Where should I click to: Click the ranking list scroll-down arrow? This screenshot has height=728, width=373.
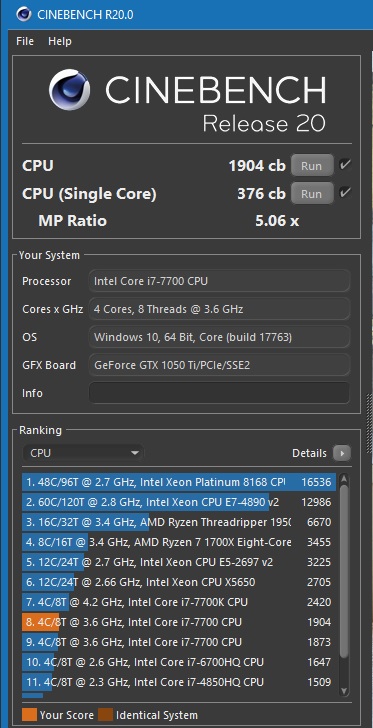point(344,691)
